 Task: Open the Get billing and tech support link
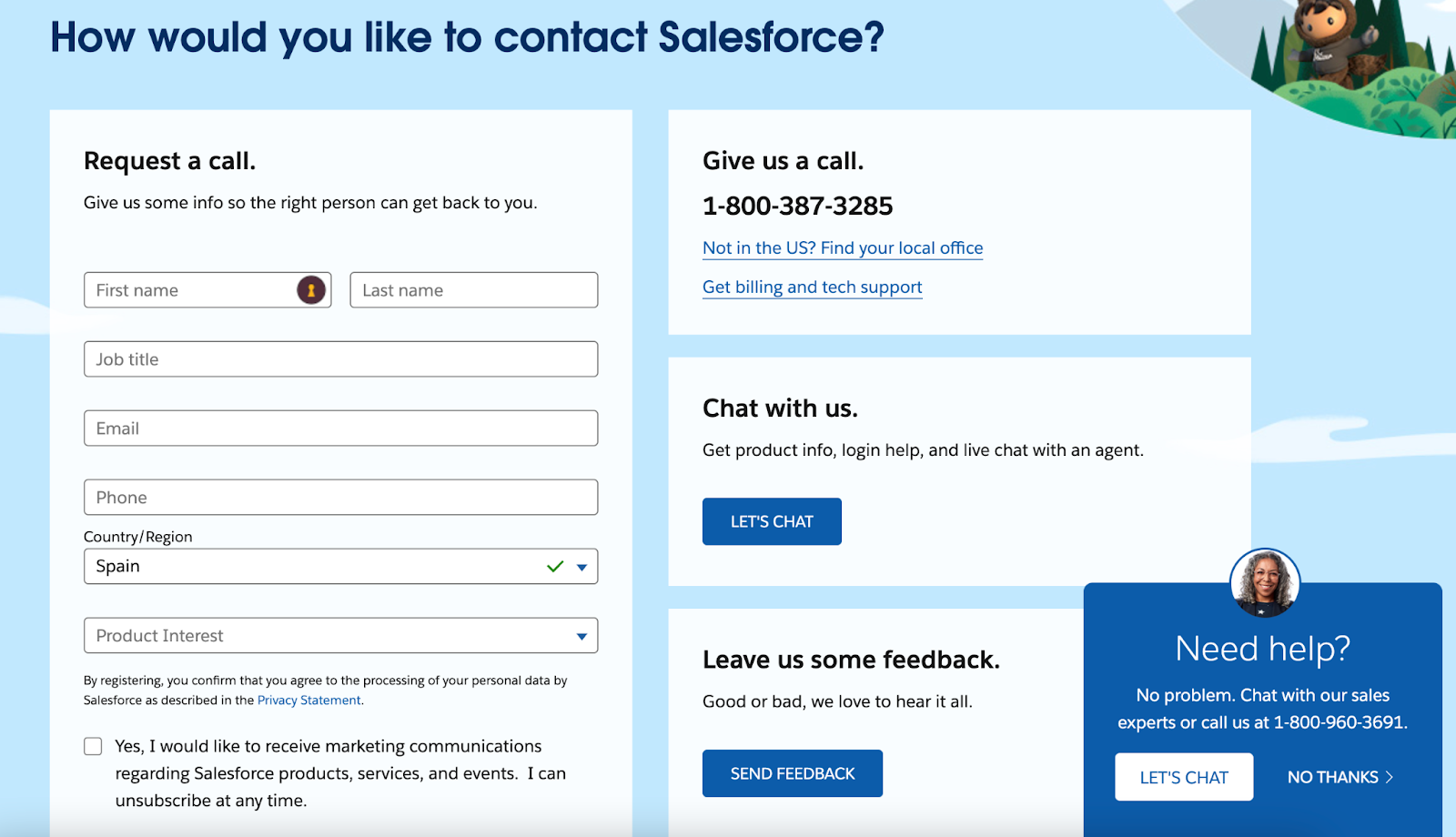(811, 287)
